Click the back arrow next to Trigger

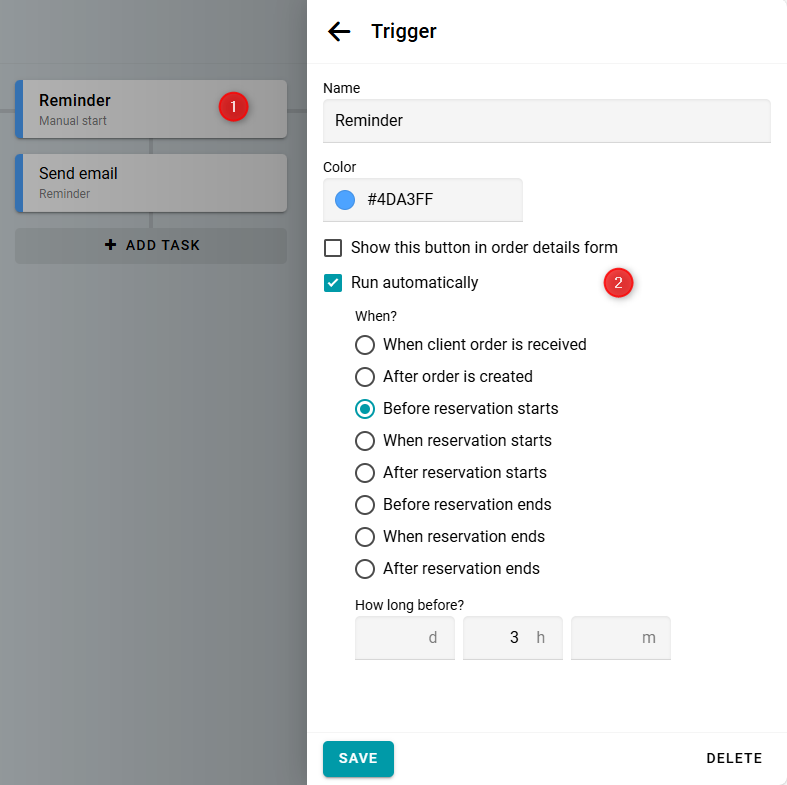pyautogui.click(x=339, y=31)
